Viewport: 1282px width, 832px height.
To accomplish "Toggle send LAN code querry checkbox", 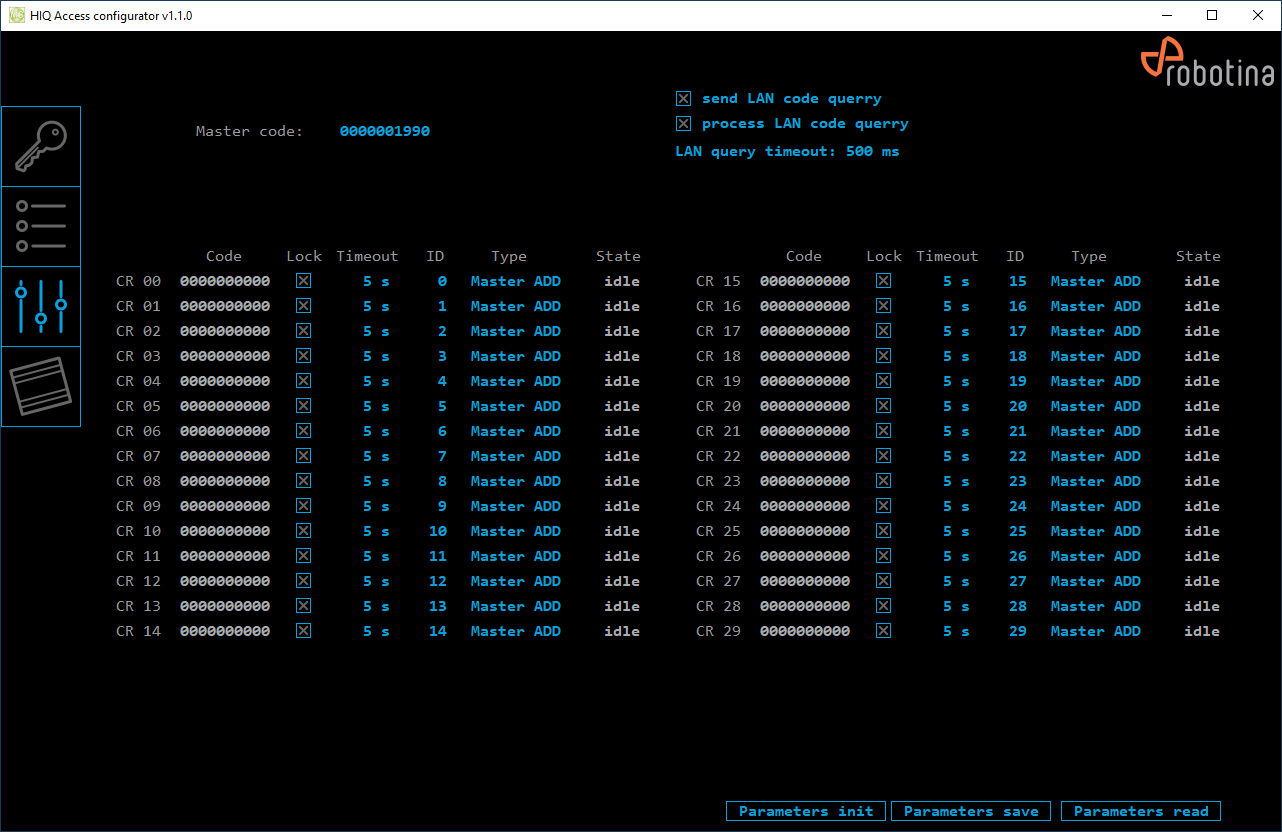I will (684, 99).
